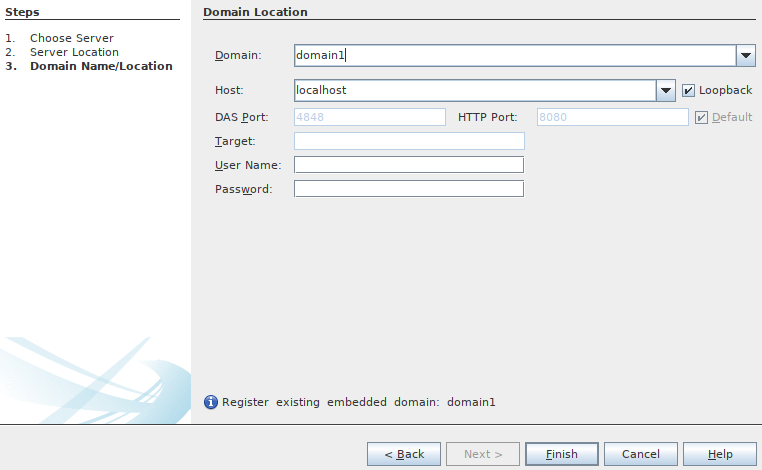Open the Host dropdown list
Image resolution: width=762 pixels, height=470 pixels.
(x=666, y=90)
